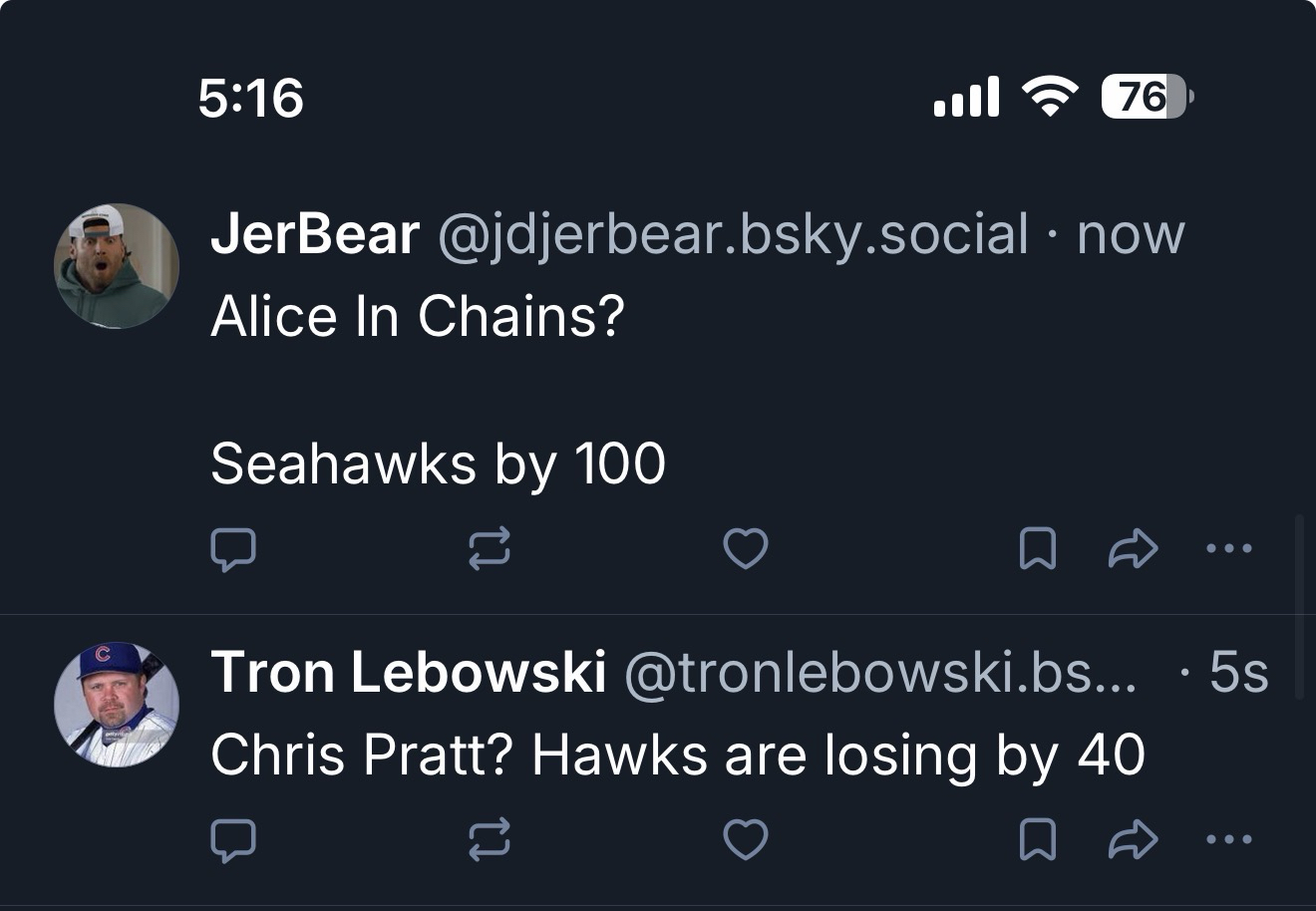Reply to JerBear's Alice In Chains post

[233, 549]
